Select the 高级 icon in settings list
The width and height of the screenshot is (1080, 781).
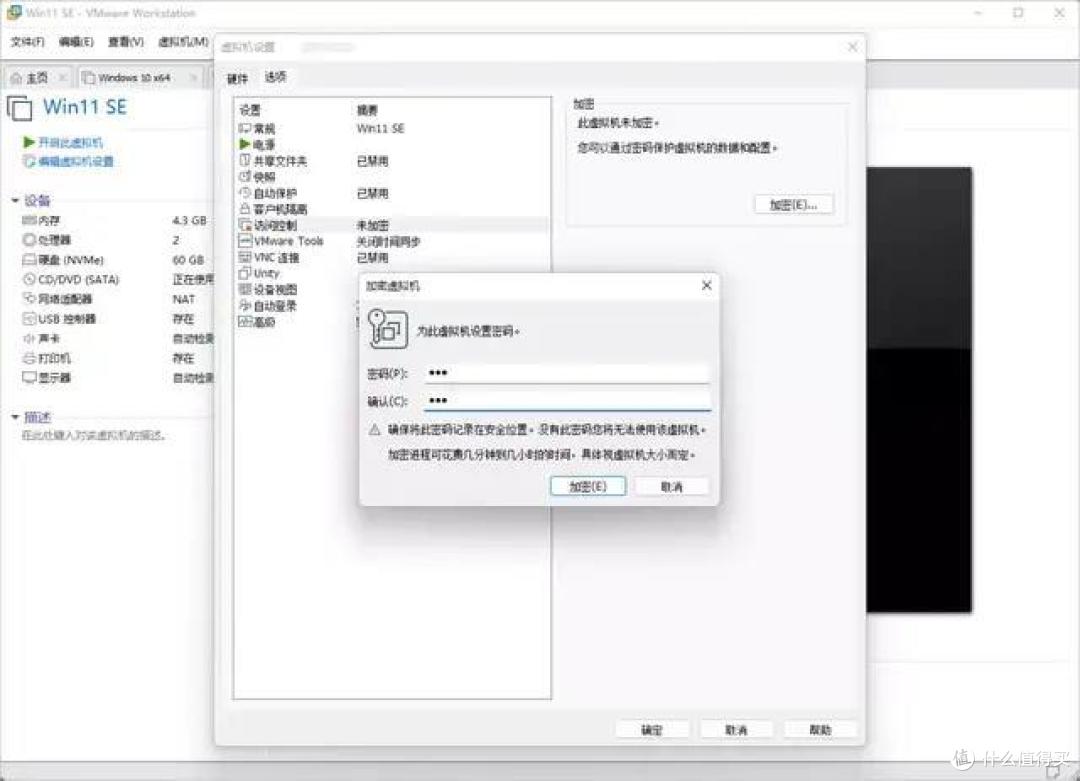click(x=245, y=322)
